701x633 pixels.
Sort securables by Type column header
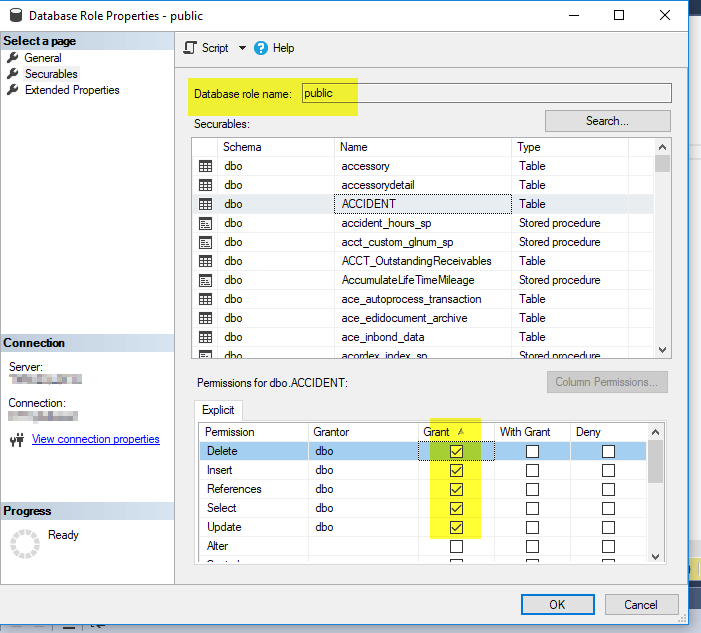pyautogui.click(x=570, y=147)
